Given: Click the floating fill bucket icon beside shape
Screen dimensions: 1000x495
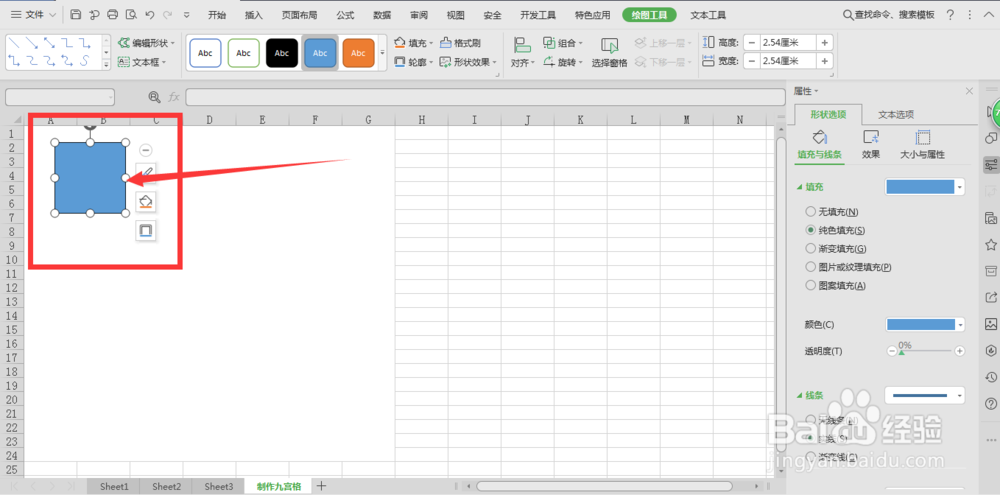Looking at the screenshot, I should [146, 202].
